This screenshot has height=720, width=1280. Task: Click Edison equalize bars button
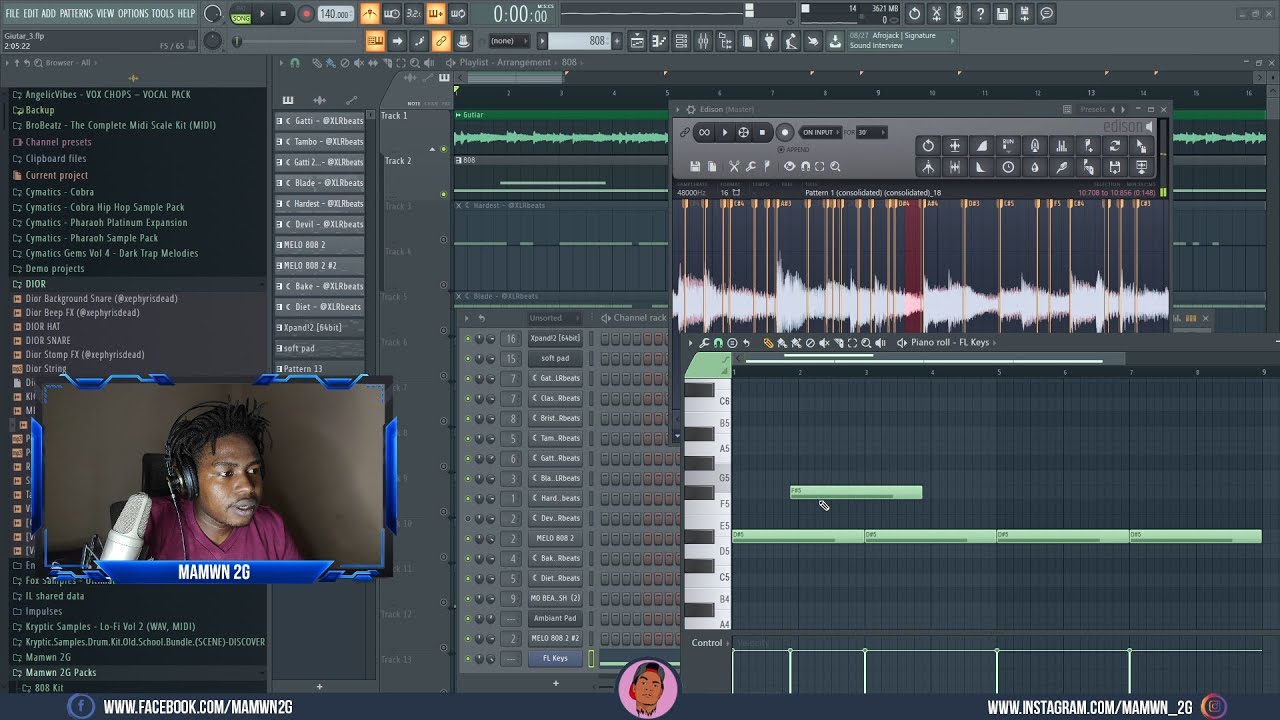(x=1061, y=146)
